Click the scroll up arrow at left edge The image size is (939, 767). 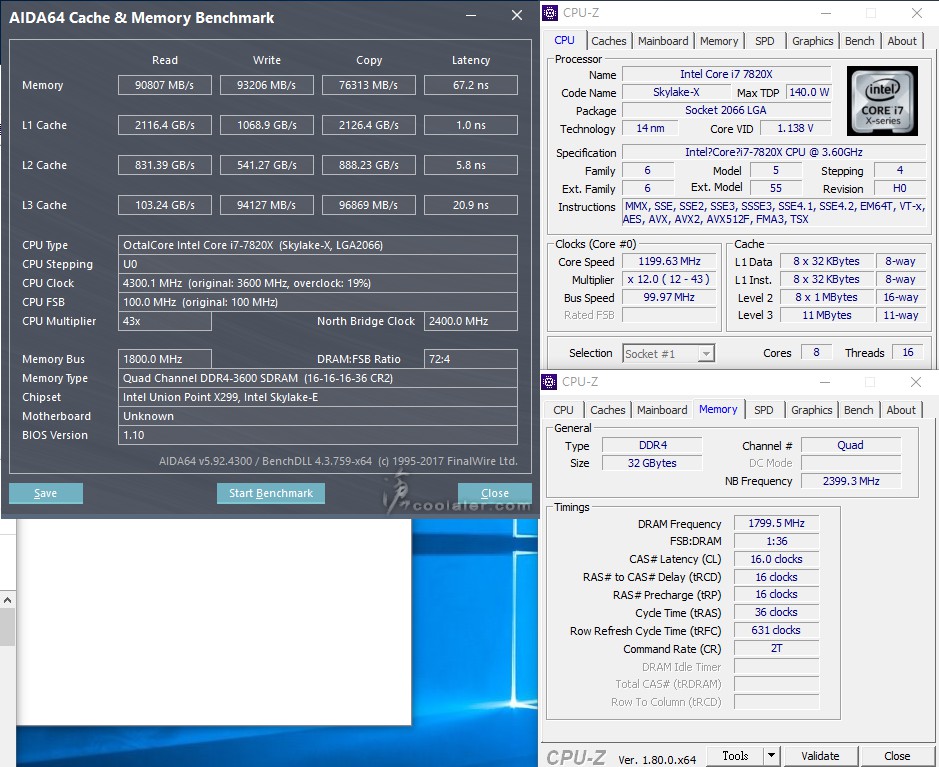click(7, 599)
